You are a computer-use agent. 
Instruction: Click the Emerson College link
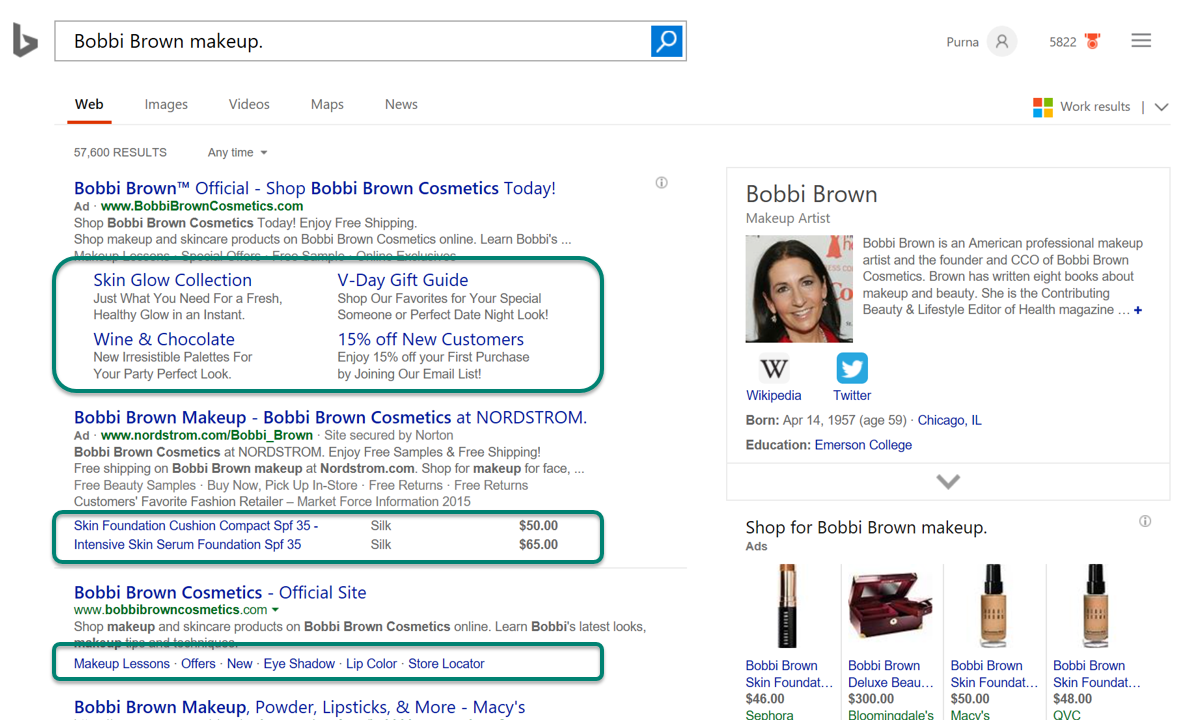863,445
